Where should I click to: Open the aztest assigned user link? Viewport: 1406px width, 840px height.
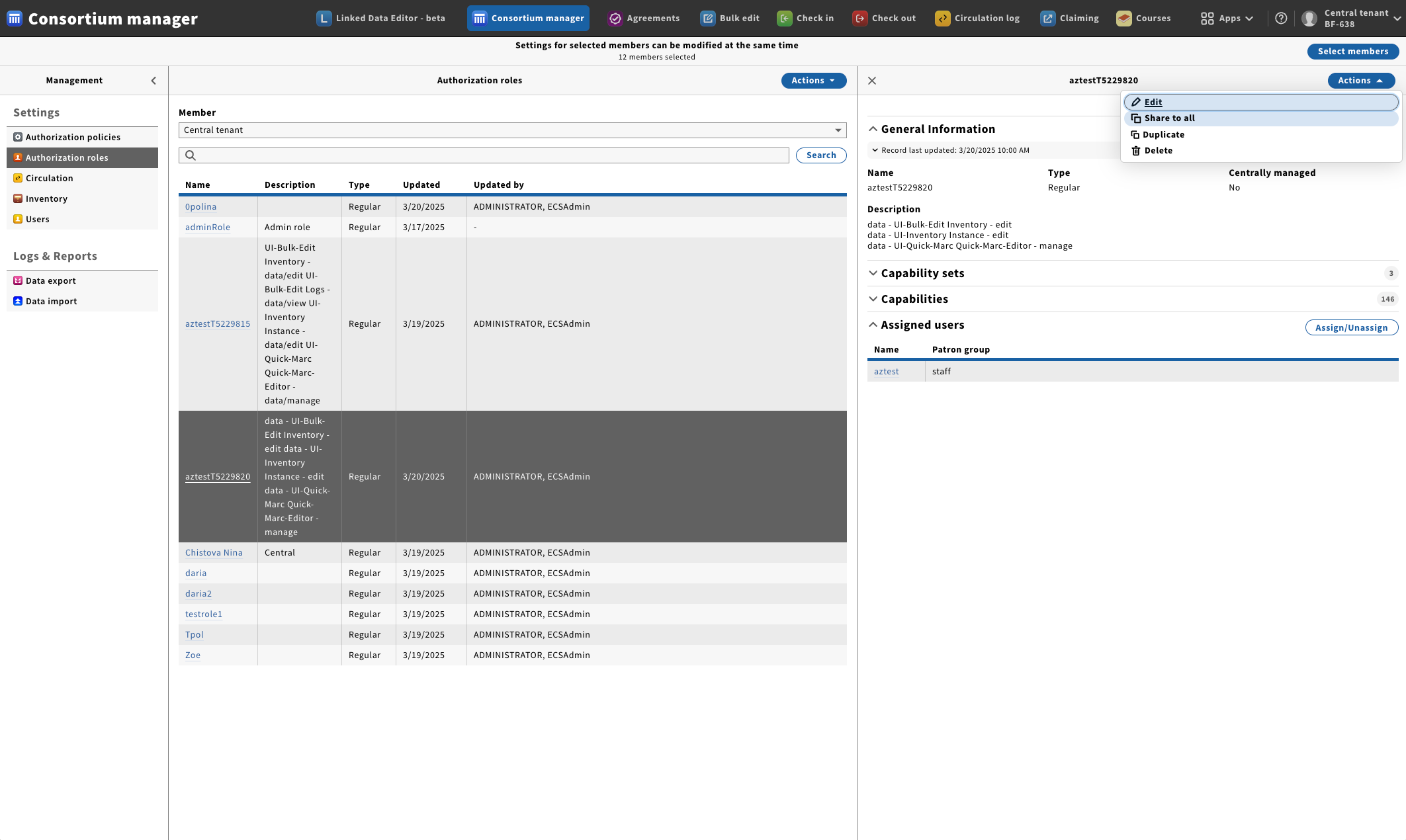pos(886,372)
